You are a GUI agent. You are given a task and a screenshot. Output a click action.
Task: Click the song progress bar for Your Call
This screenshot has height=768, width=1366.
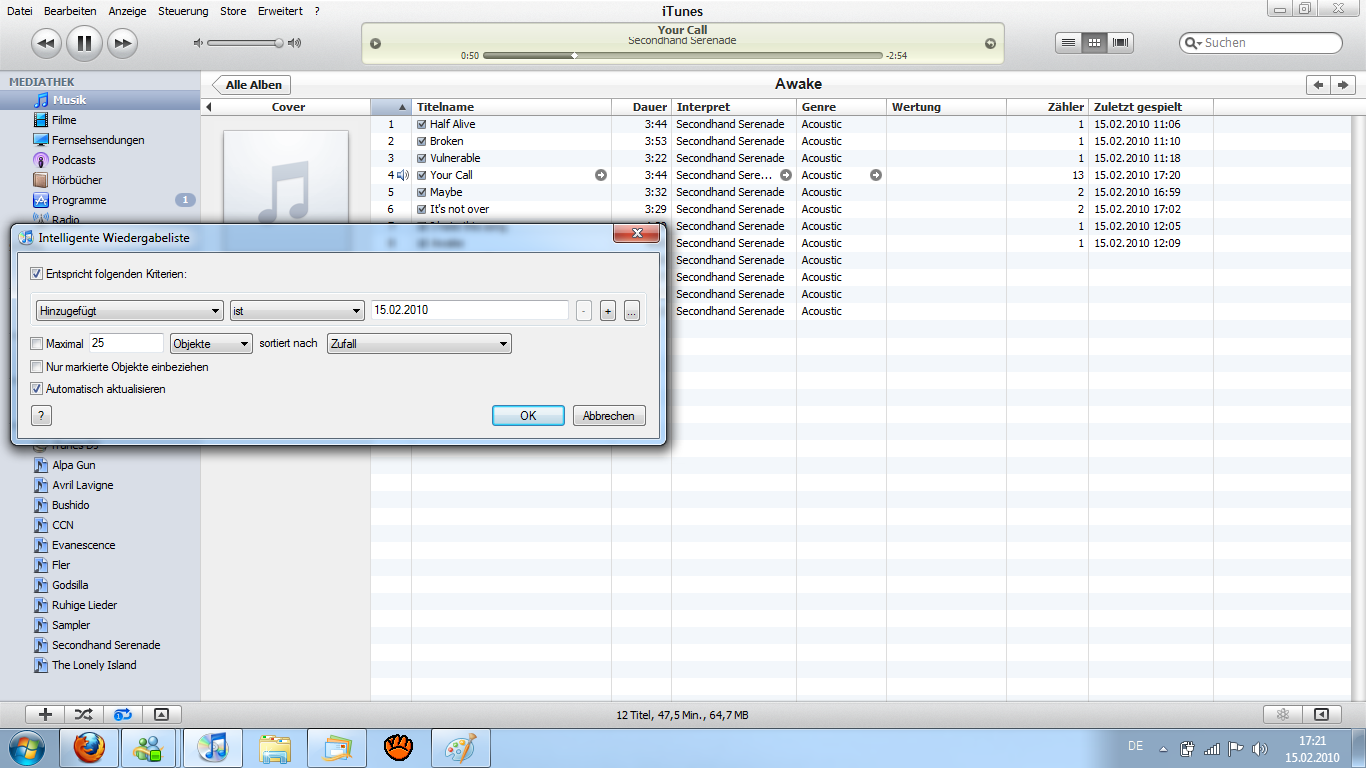(683, 56)
